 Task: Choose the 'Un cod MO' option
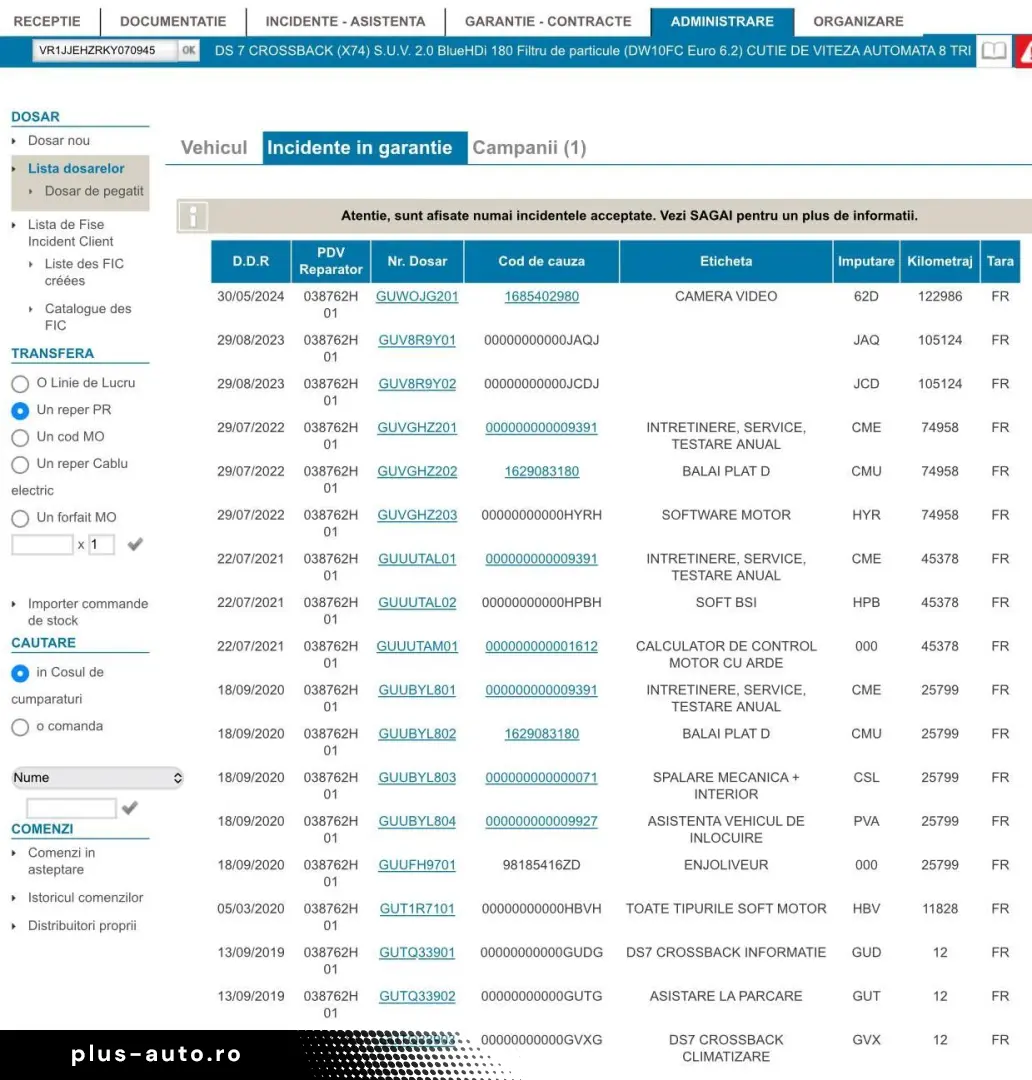[20, 438]
